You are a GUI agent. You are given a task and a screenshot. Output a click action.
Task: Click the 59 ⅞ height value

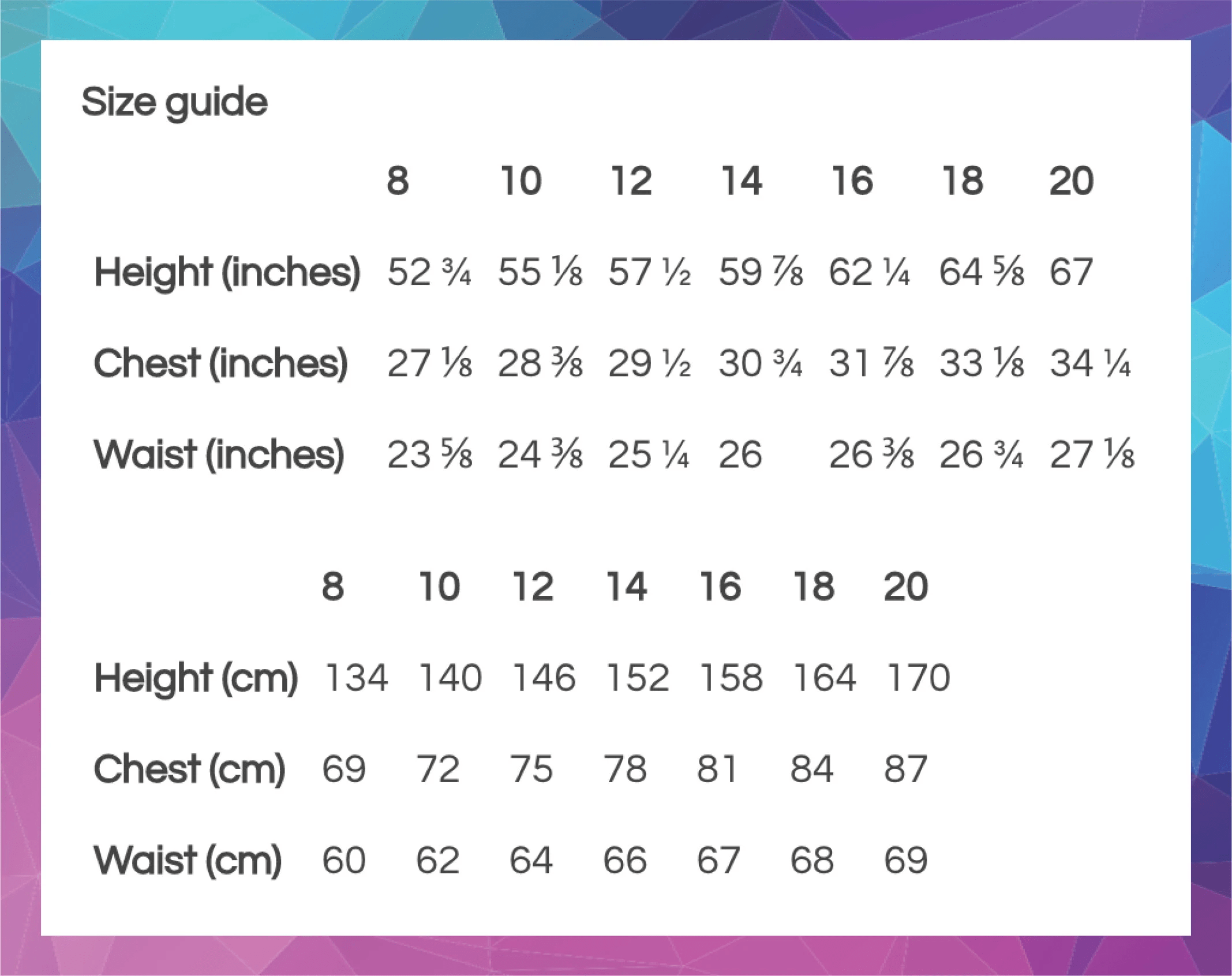(x=760, y=272)
